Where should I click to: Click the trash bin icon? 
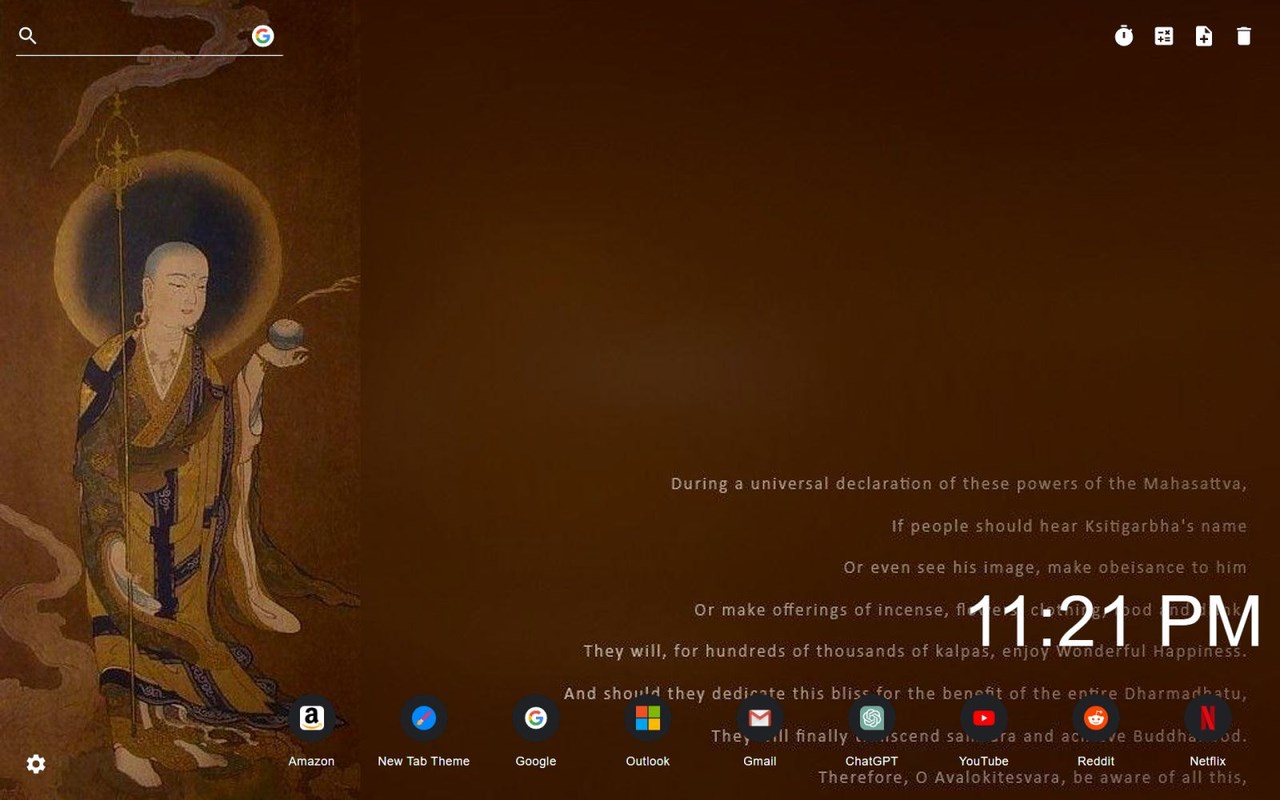[1244, 36]
